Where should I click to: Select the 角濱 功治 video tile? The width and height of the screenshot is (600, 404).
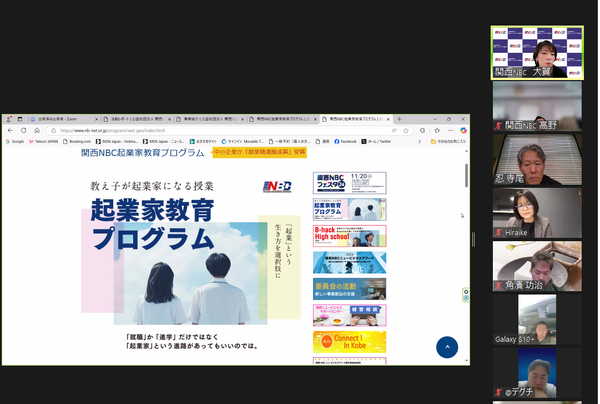537,266
